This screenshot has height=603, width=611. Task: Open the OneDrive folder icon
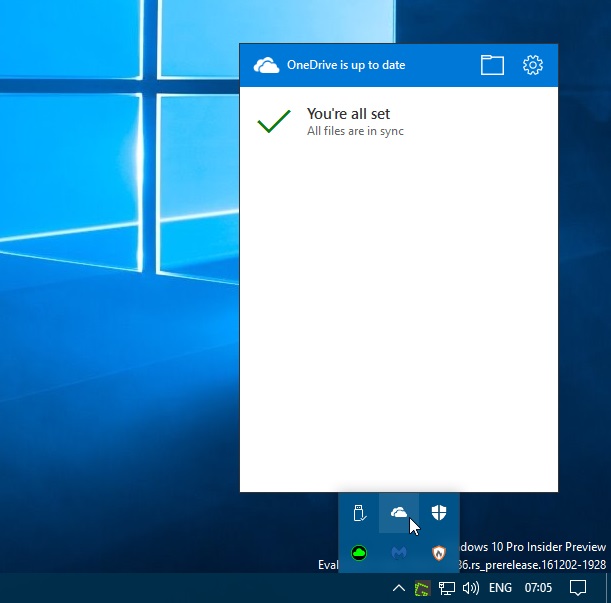coord(492,65)
